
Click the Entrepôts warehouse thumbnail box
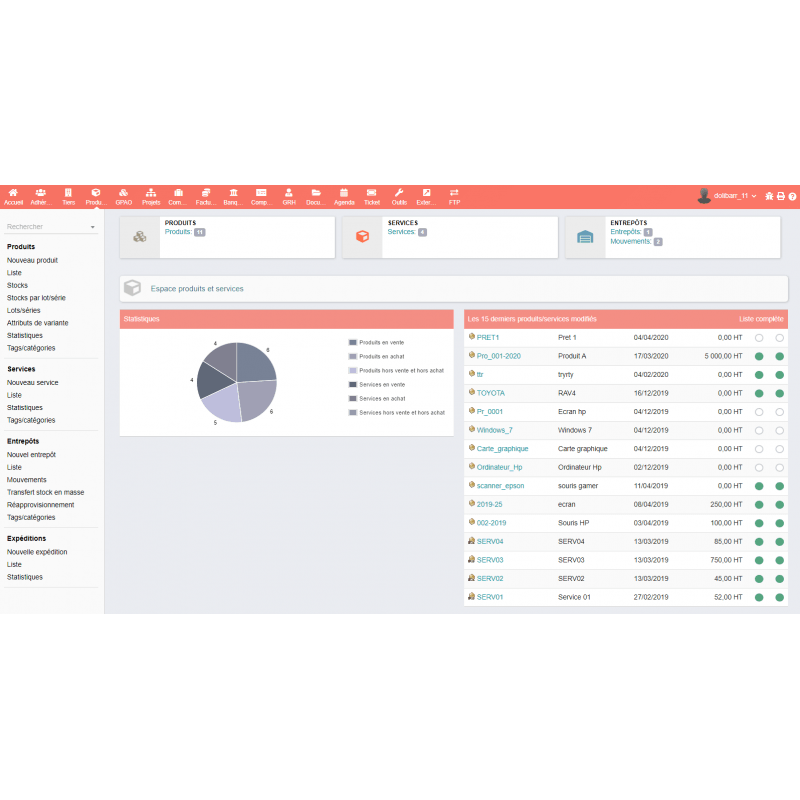585,237
